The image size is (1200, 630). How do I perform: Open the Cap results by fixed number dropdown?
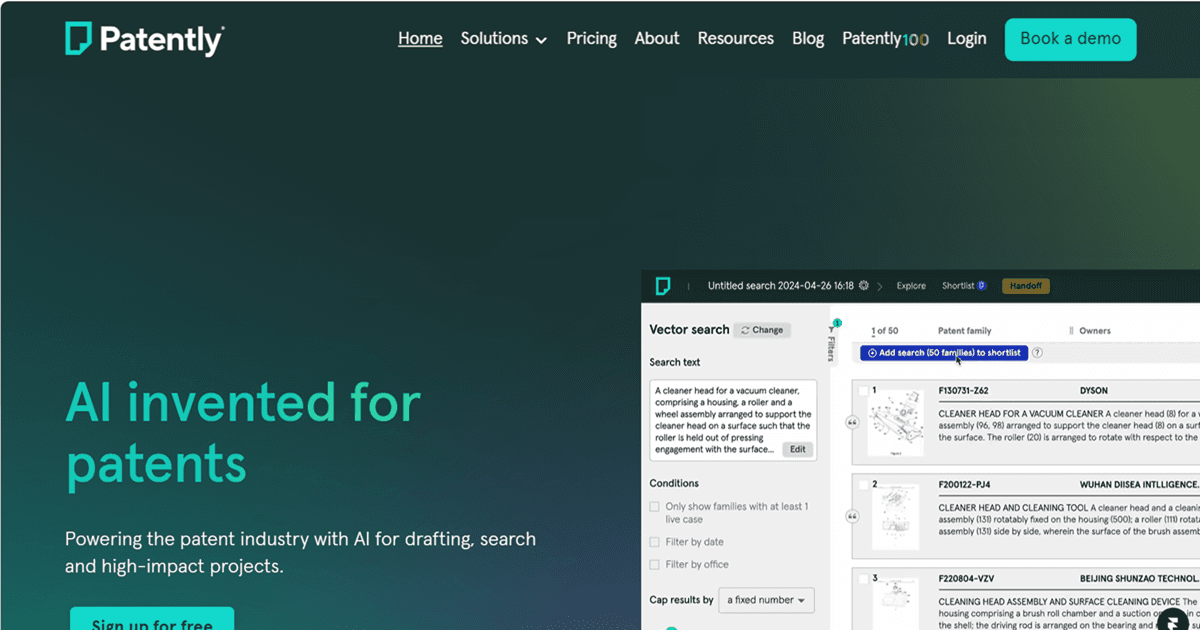point(766,600)
